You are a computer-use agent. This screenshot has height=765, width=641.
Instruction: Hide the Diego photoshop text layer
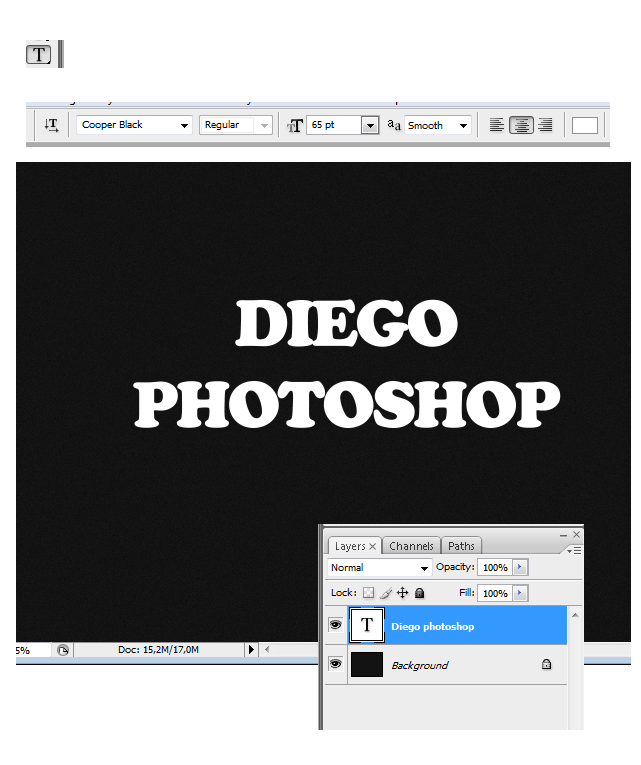click(336, 624)
